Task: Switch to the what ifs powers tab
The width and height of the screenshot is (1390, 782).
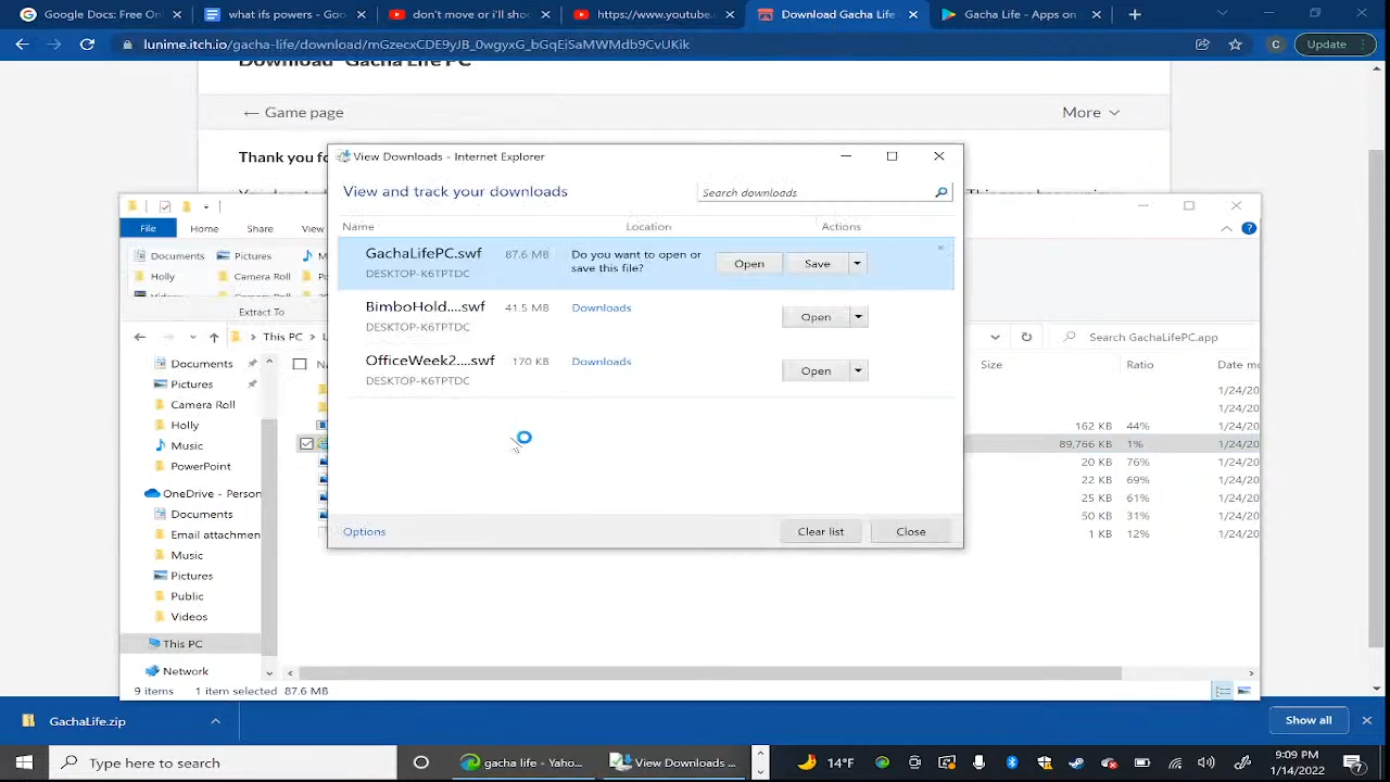Action: pyautogui.click(x=285, y=14)
